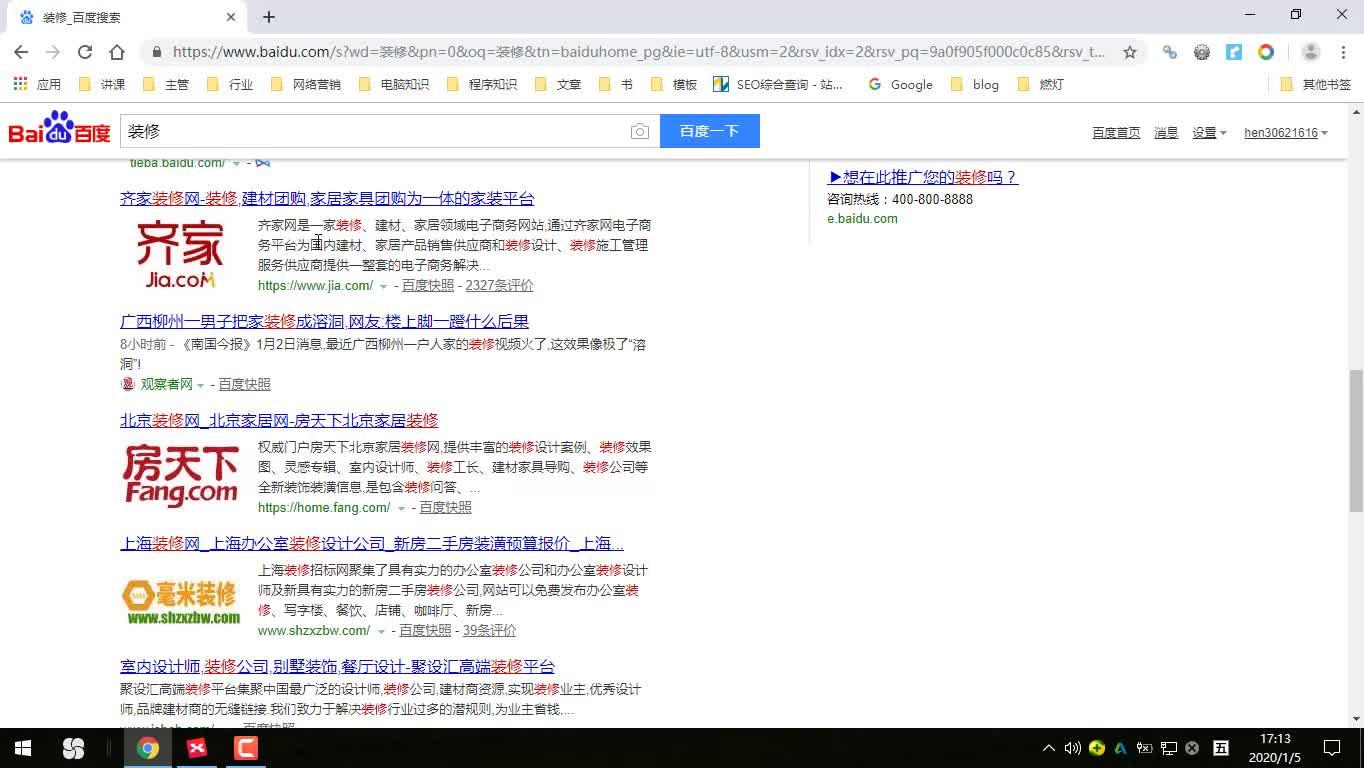Bookmark this page with the star icon
Image resolution: width=1364 pixels, height=768 pixels.
tap(1130, 52)
